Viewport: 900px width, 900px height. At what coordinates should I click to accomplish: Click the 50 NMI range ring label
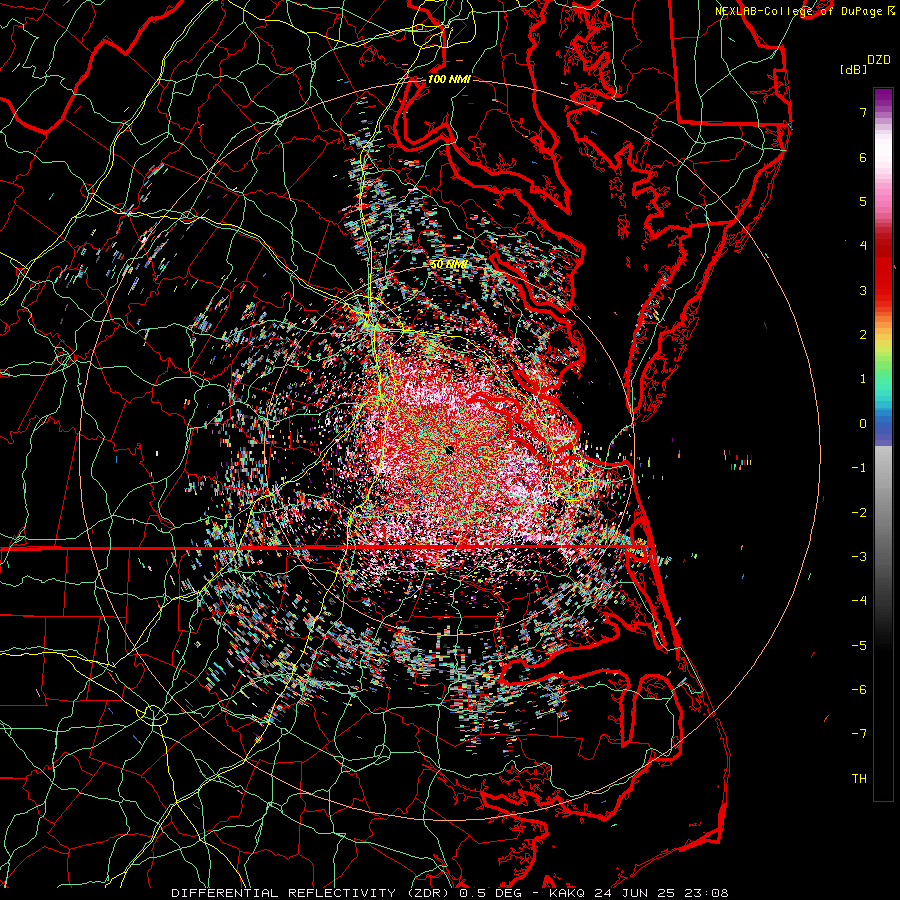[449, 265]
